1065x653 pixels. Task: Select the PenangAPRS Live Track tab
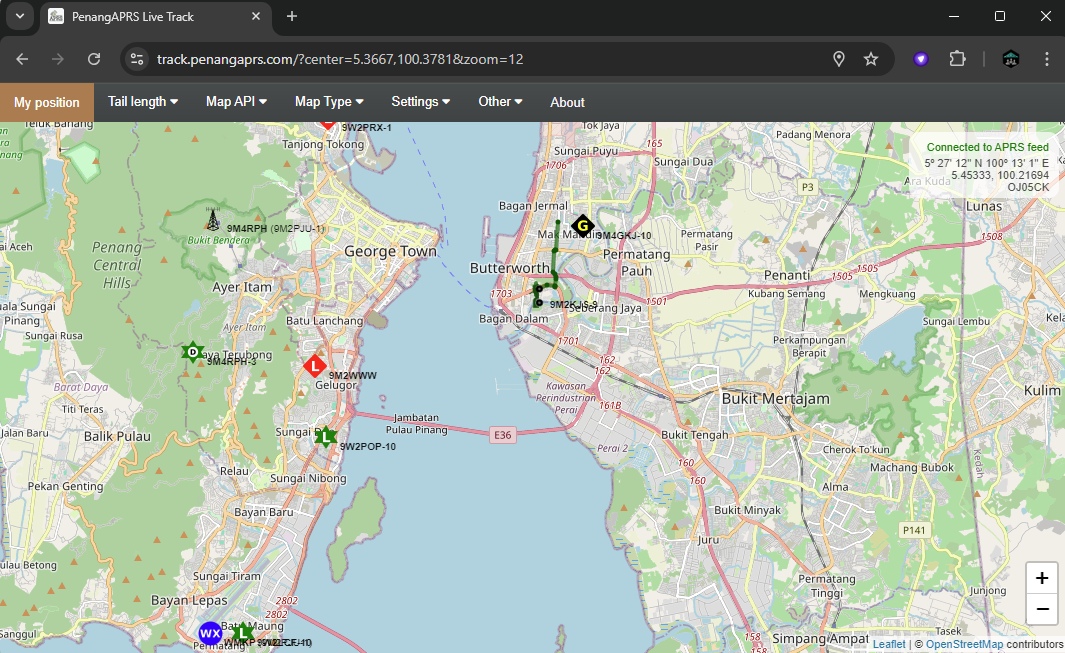click(x=156, y=16)
